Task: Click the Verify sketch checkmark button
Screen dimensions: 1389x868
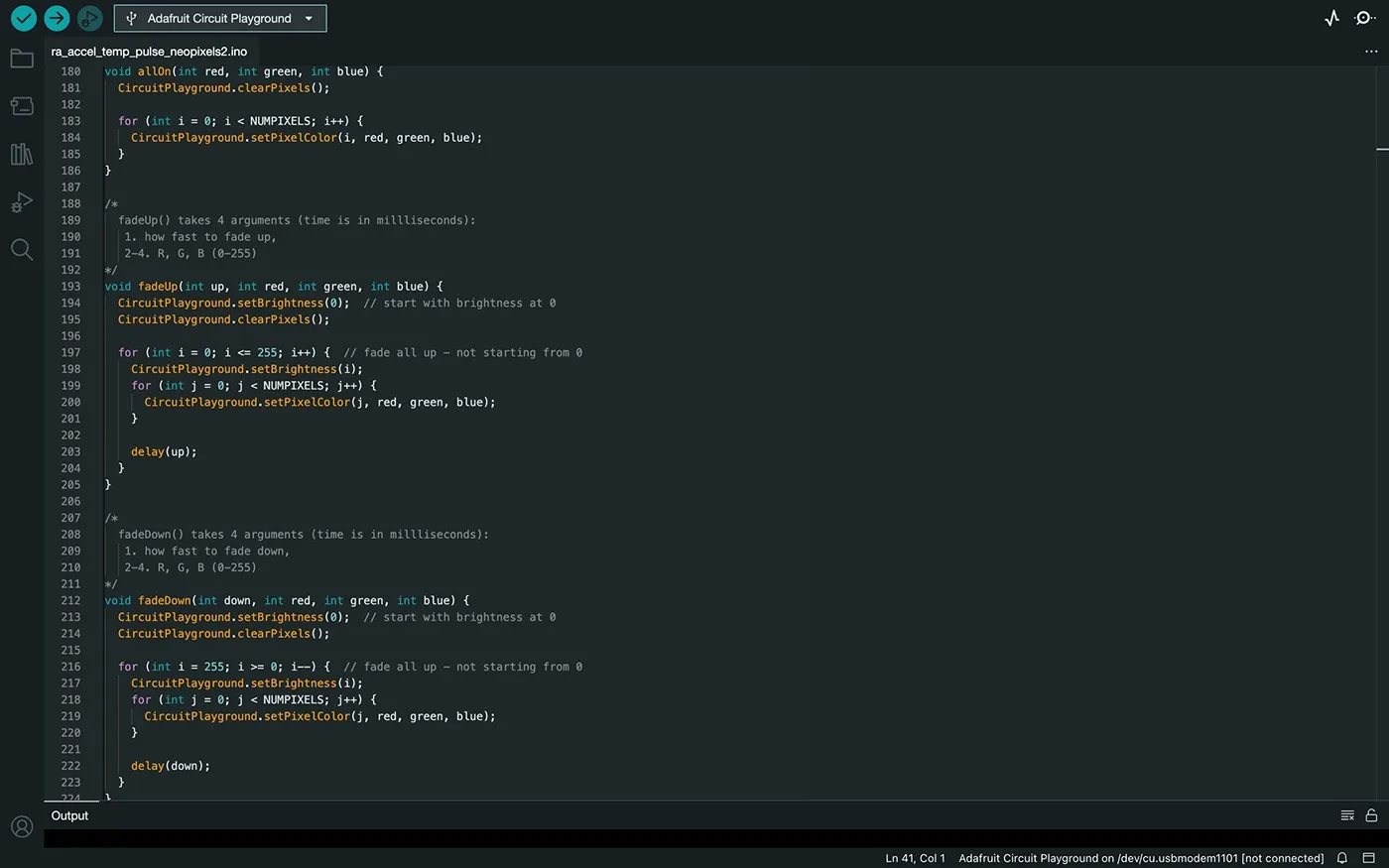Action: [24, 18]
